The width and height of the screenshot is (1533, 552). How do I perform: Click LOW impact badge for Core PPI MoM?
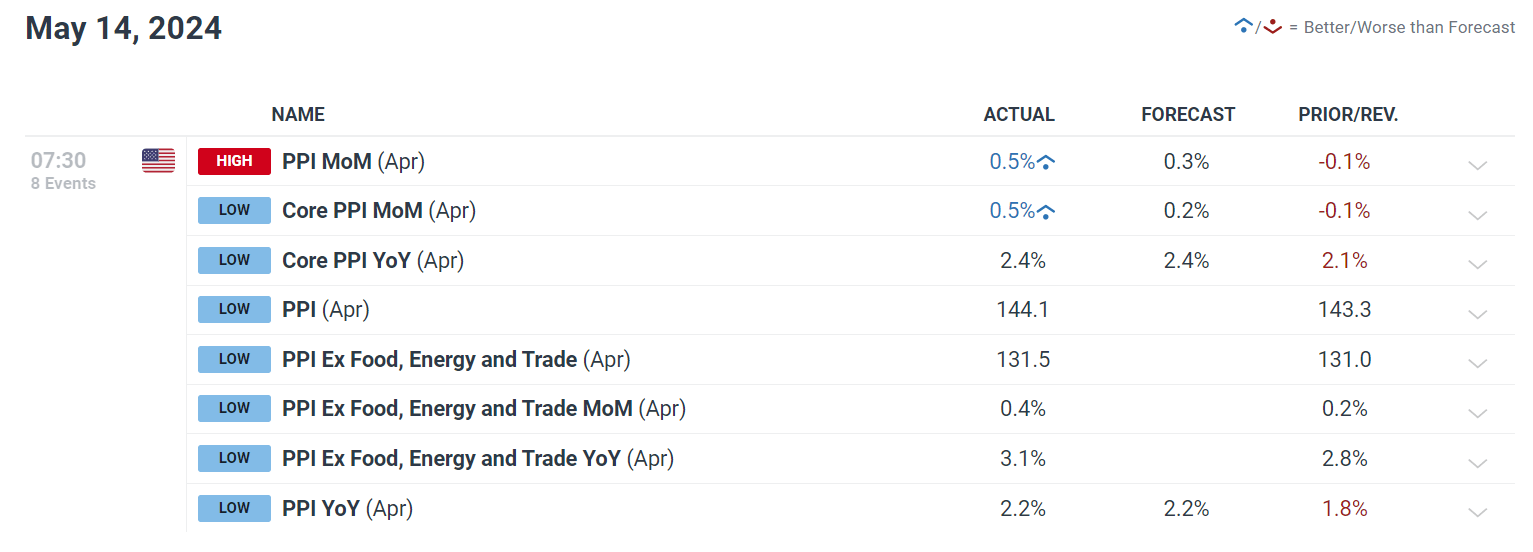click(234, 211)
